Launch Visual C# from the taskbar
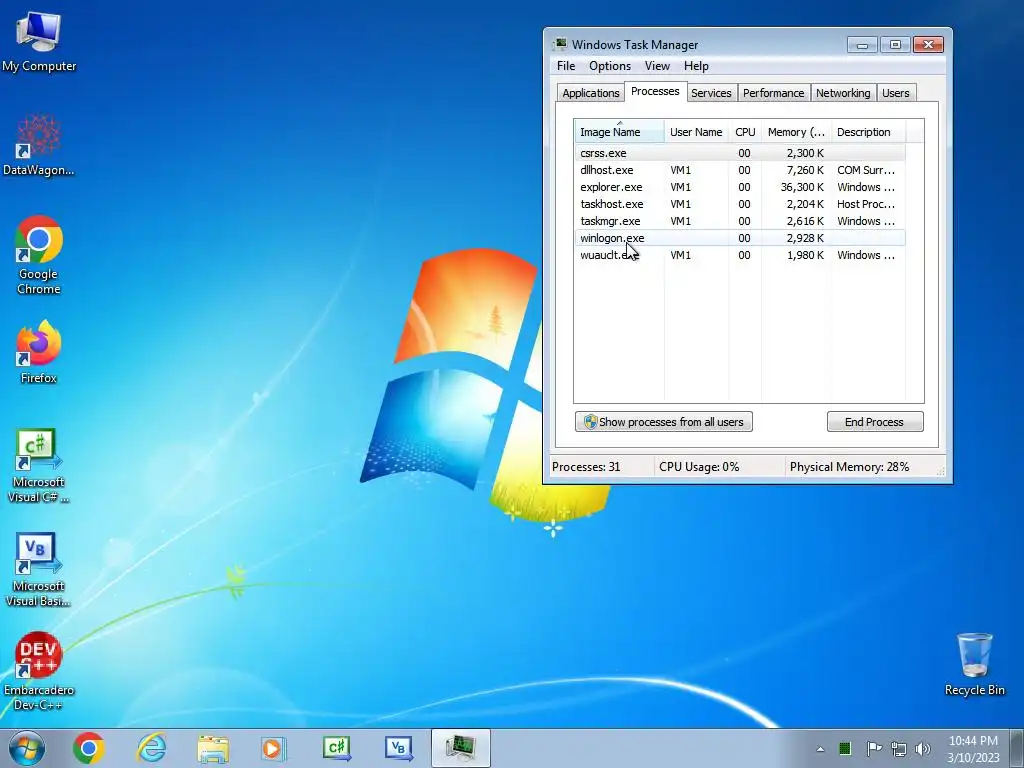1024x768 pixels. (336, 748)
